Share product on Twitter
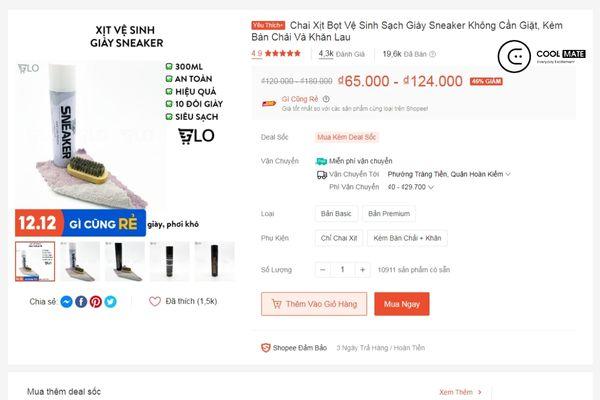600x400 pixels. coord(111,302)
